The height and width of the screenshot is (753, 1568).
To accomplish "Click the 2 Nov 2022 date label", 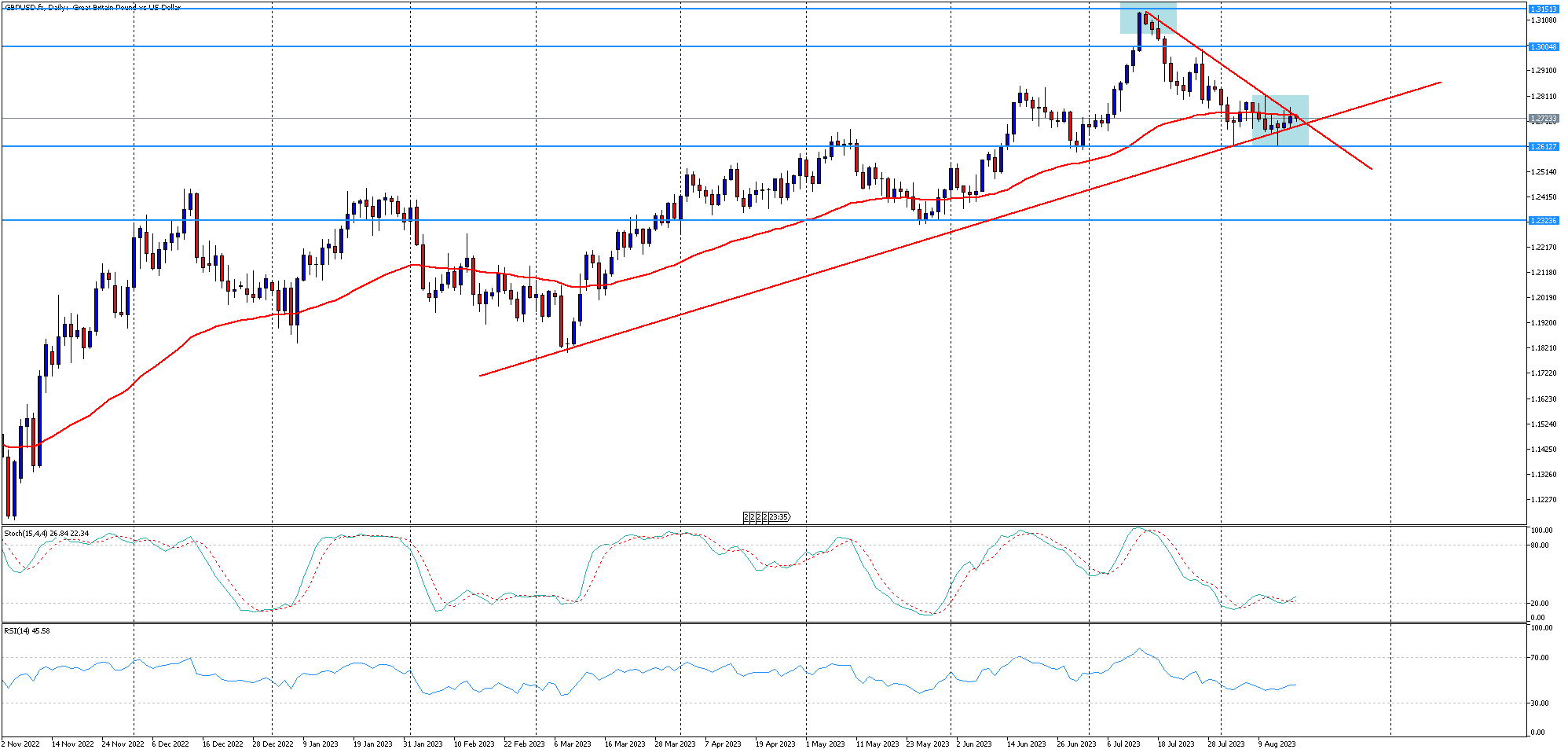I will point(20,744).
